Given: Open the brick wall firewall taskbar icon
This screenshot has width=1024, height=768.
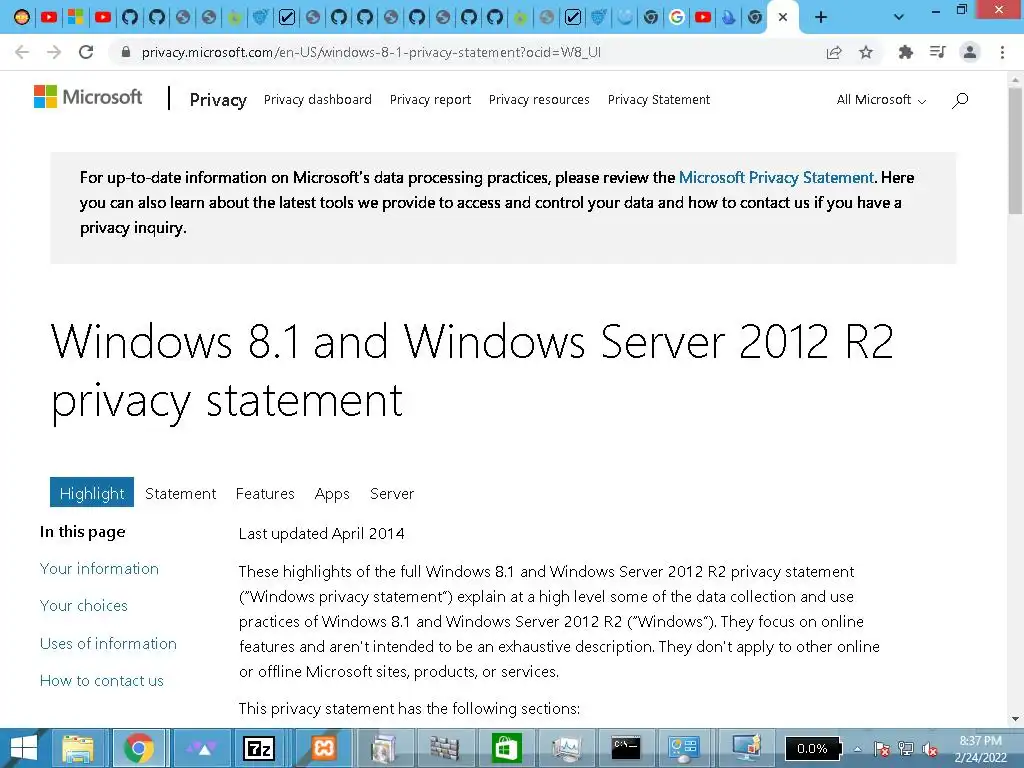Looking at the screenshot, I should [445, 748].
